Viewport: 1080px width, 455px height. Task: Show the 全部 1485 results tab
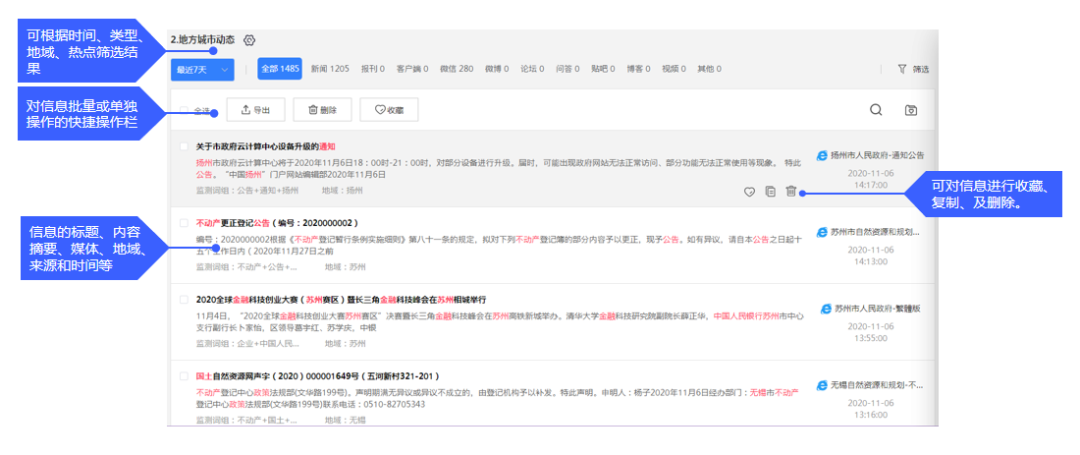click(280, 69)
